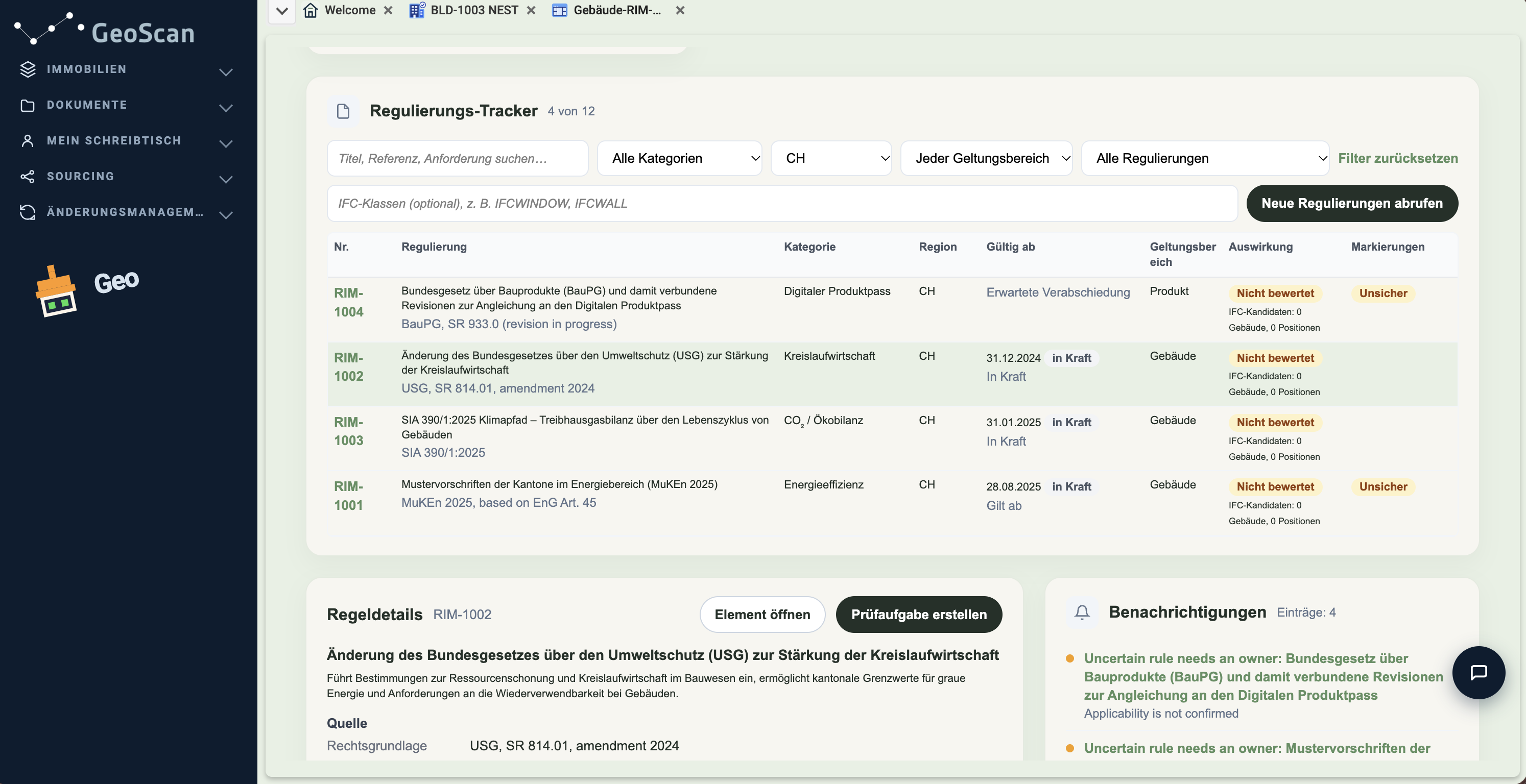
Task: Click the Erwartete Verabschiedung text
Action: point(1058,292)
